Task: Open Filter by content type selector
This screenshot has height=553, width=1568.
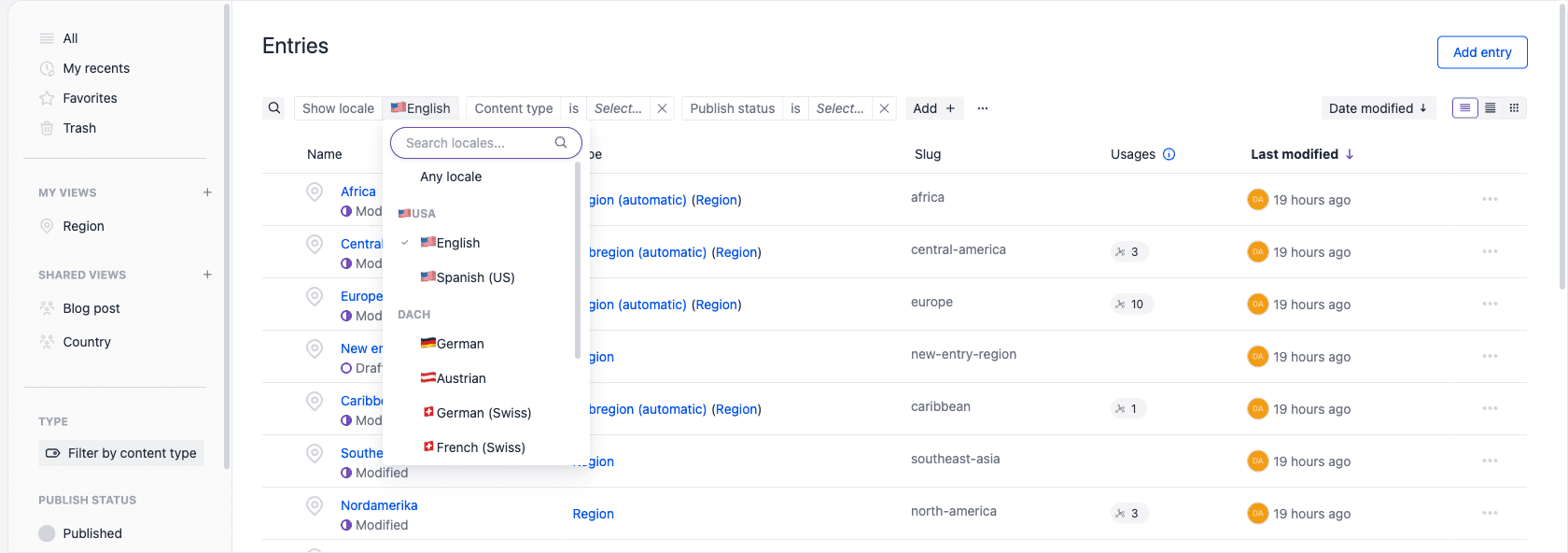Action: [x=121, y=453]
